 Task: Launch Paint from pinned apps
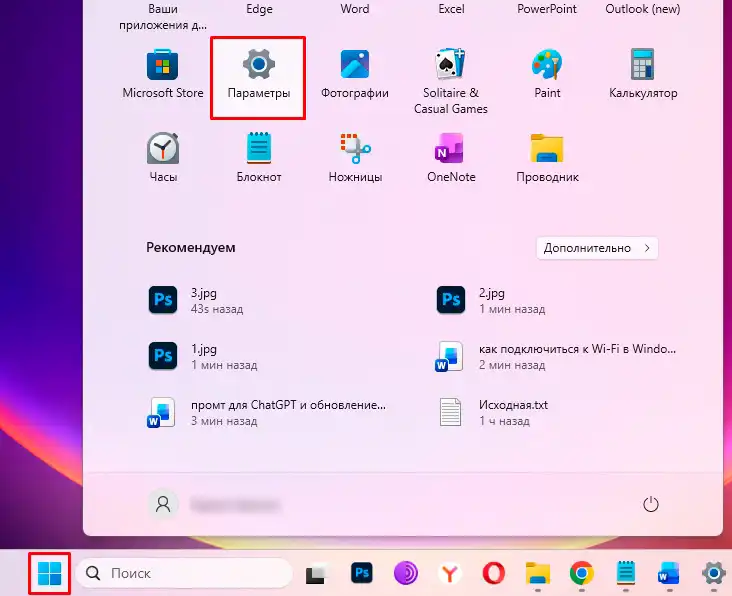pos(547,74)
